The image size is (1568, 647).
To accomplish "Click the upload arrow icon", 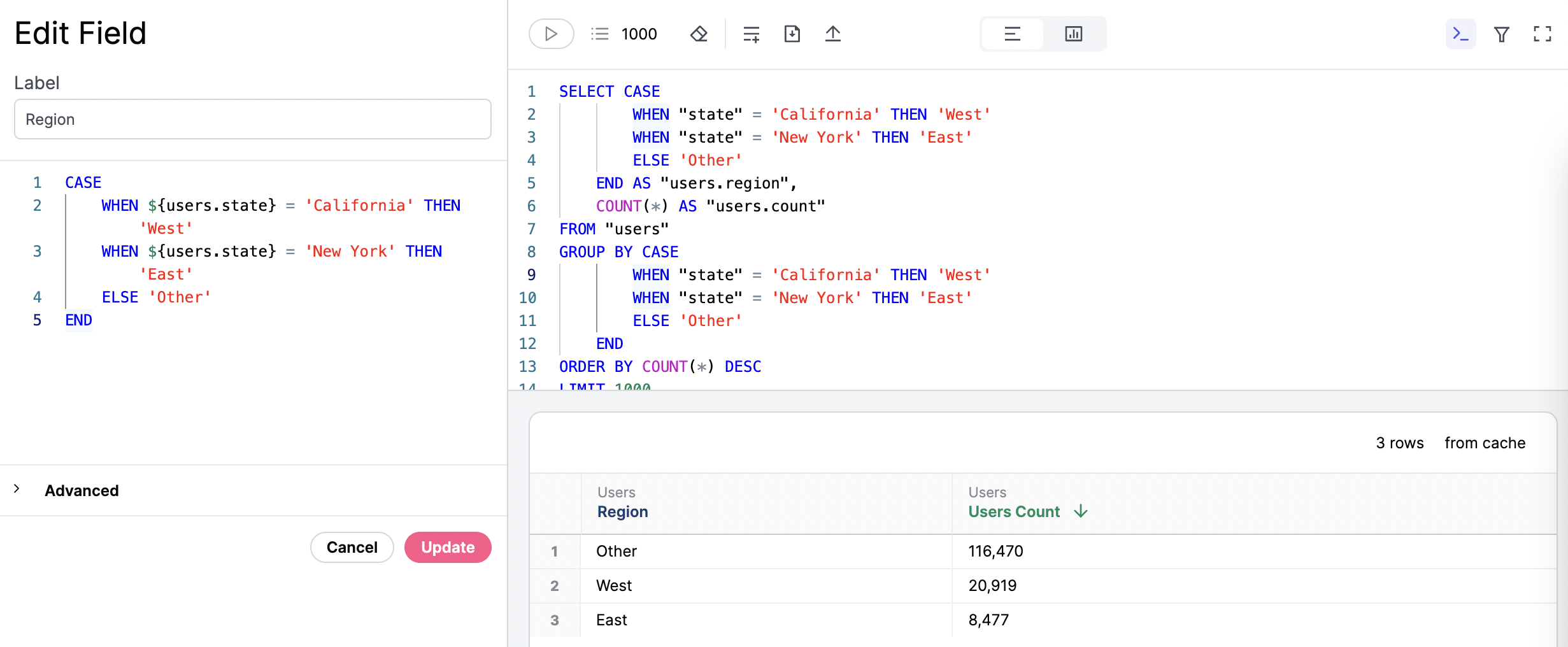I will point(832,34).
